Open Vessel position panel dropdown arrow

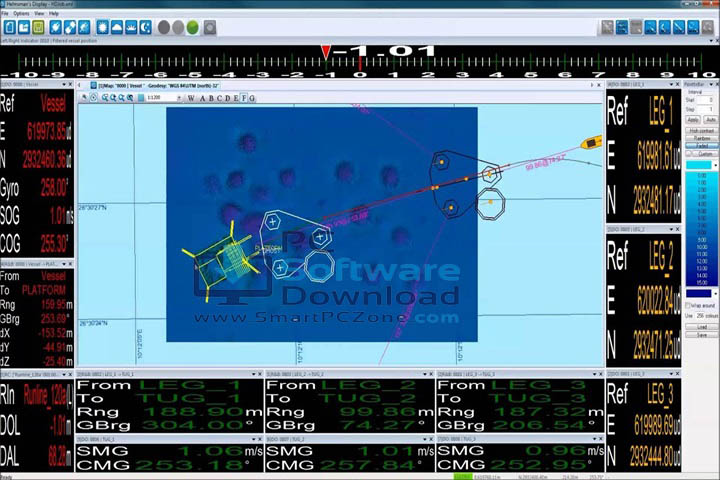click(x=64, y=85)
